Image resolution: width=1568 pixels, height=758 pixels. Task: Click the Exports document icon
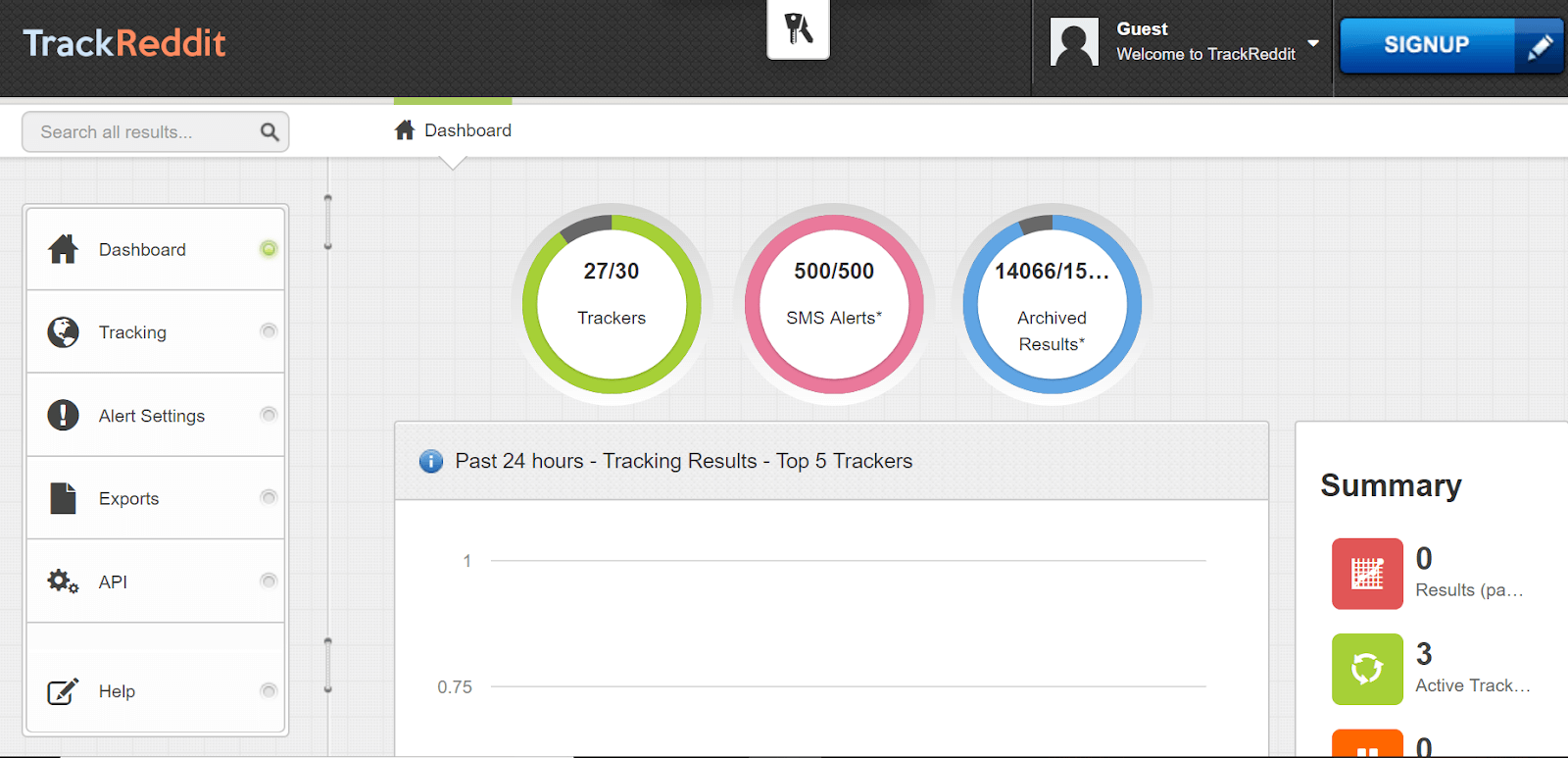tap(64, 498)
